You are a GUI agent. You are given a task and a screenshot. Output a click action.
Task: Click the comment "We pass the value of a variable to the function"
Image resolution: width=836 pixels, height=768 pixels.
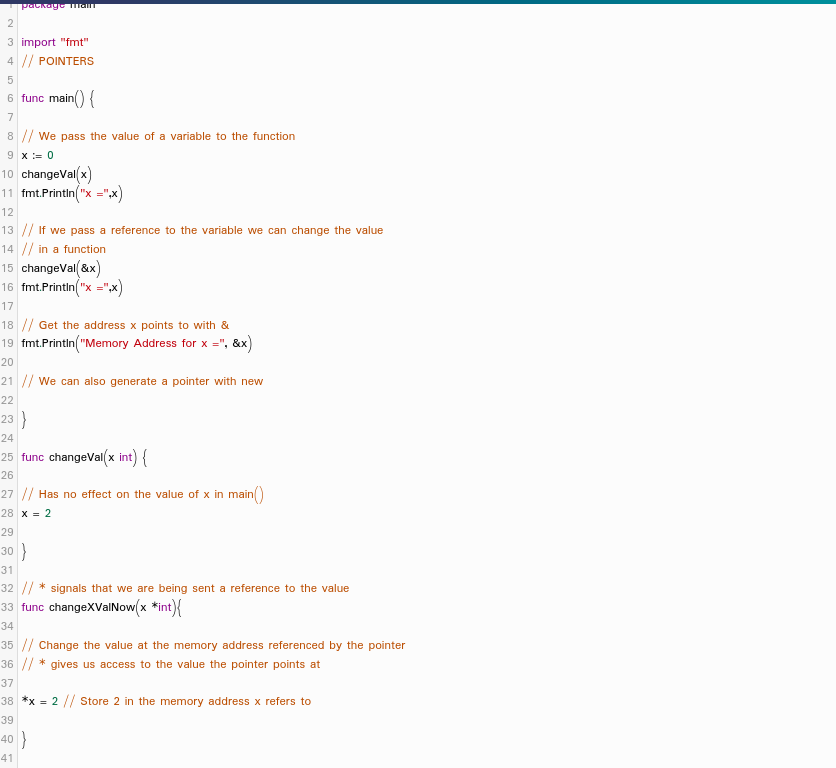(x=158, y=137)
